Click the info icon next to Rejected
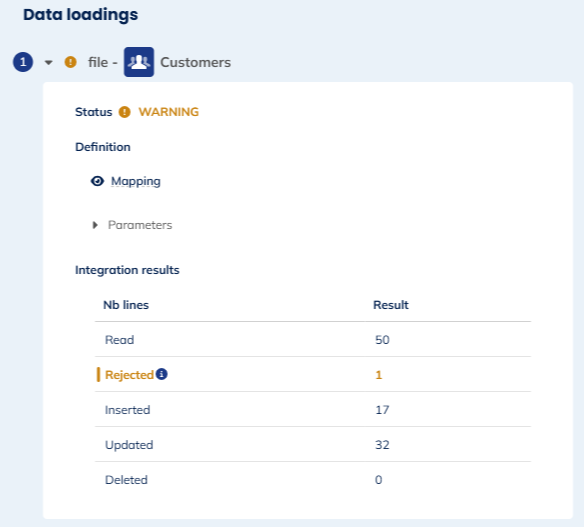Image resolution: width=584 pixels, height=527 pixels. coord(162,374)
